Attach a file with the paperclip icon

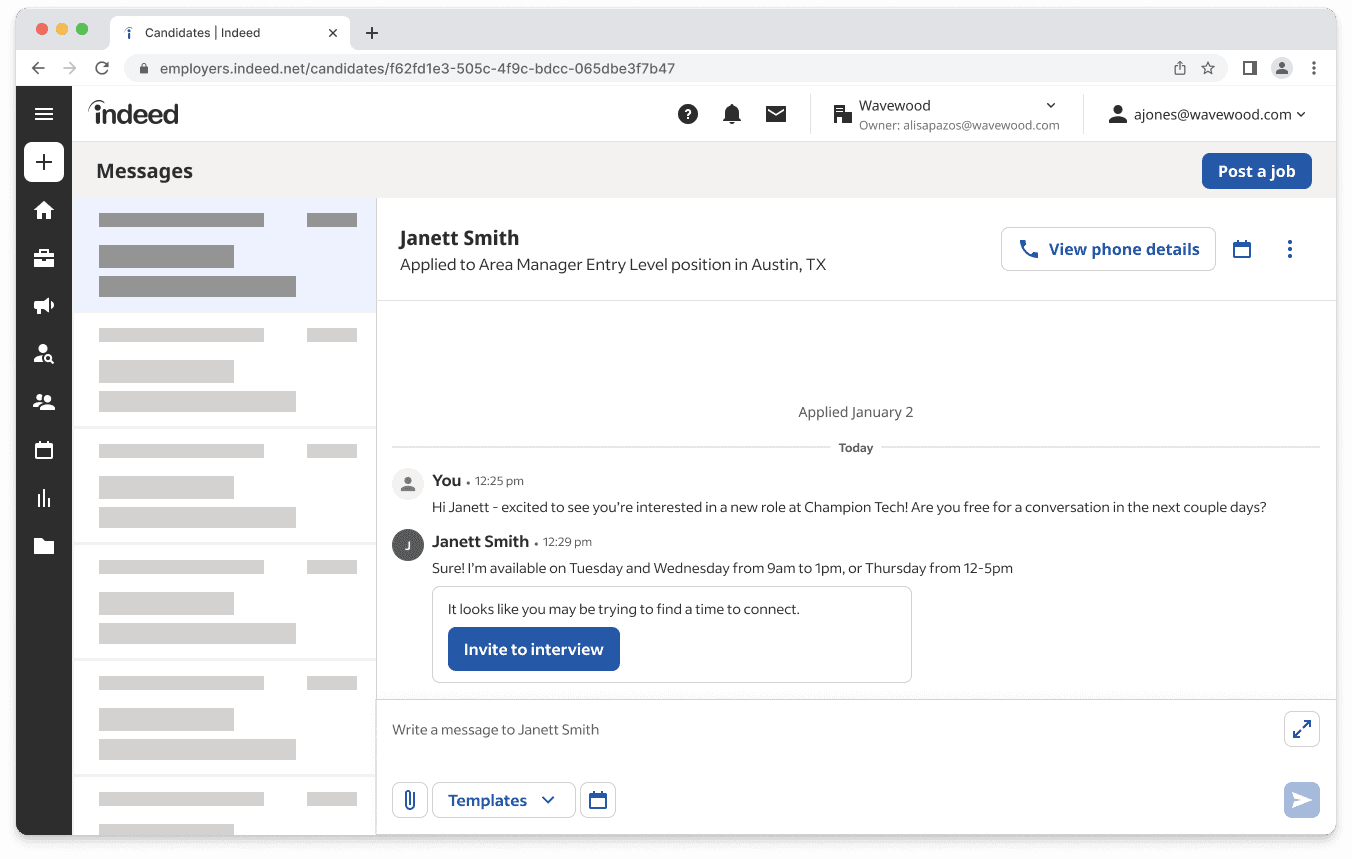[x=410, y=800]
